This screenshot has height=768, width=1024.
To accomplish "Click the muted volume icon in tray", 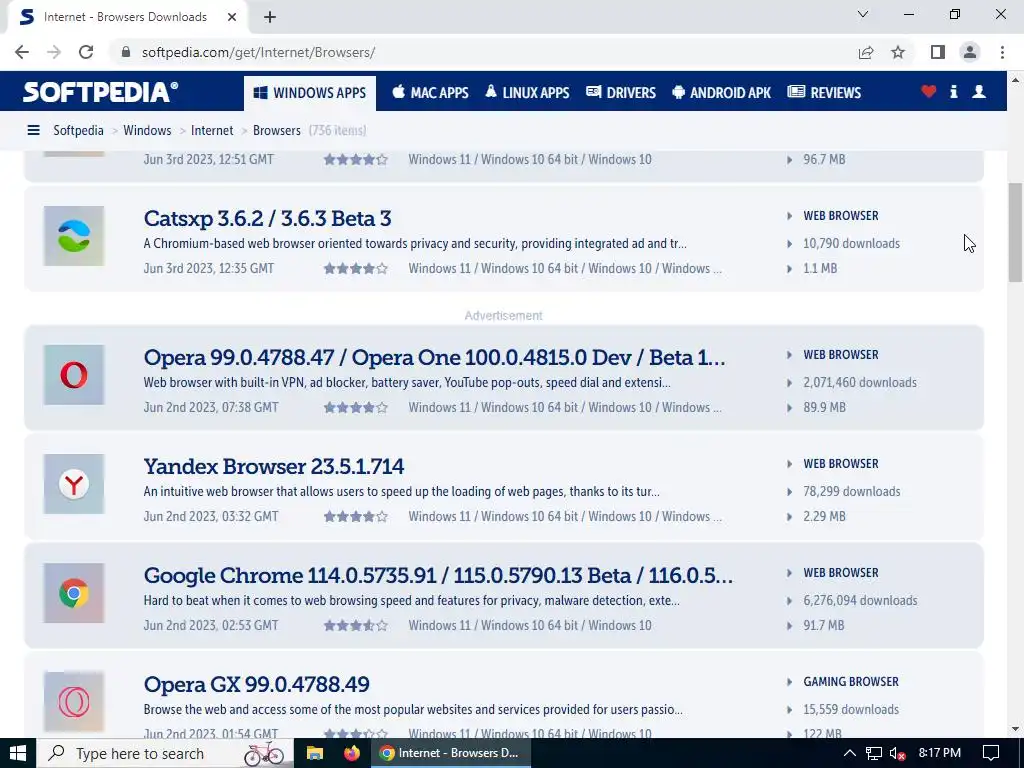I will (897, 754).
